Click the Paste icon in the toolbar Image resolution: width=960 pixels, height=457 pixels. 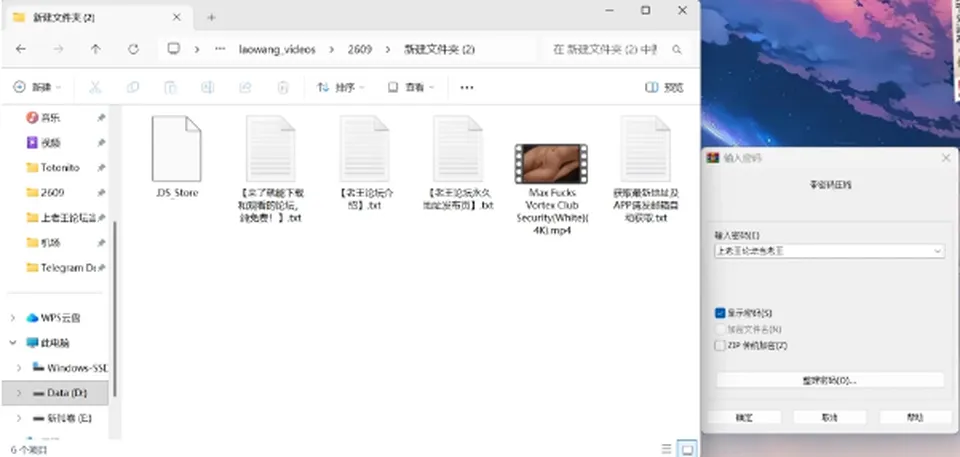pos(170,88)
